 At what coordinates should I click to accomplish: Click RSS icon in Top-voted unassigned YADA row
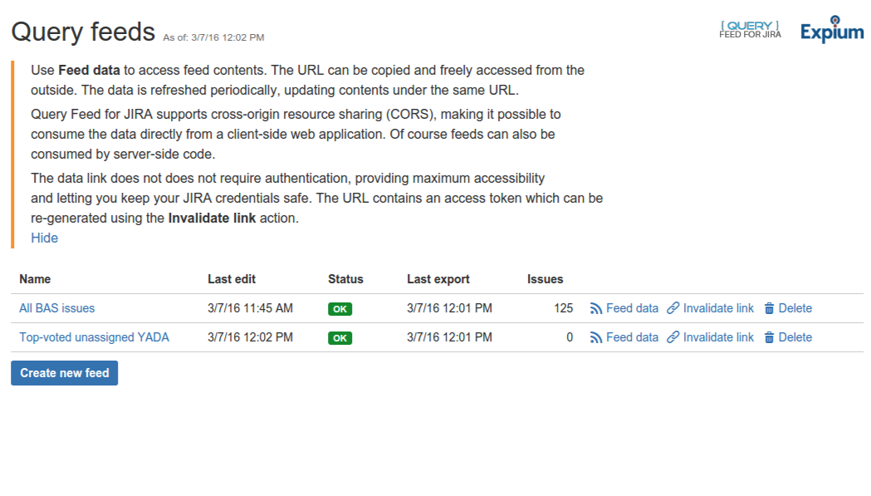(596, 338)
